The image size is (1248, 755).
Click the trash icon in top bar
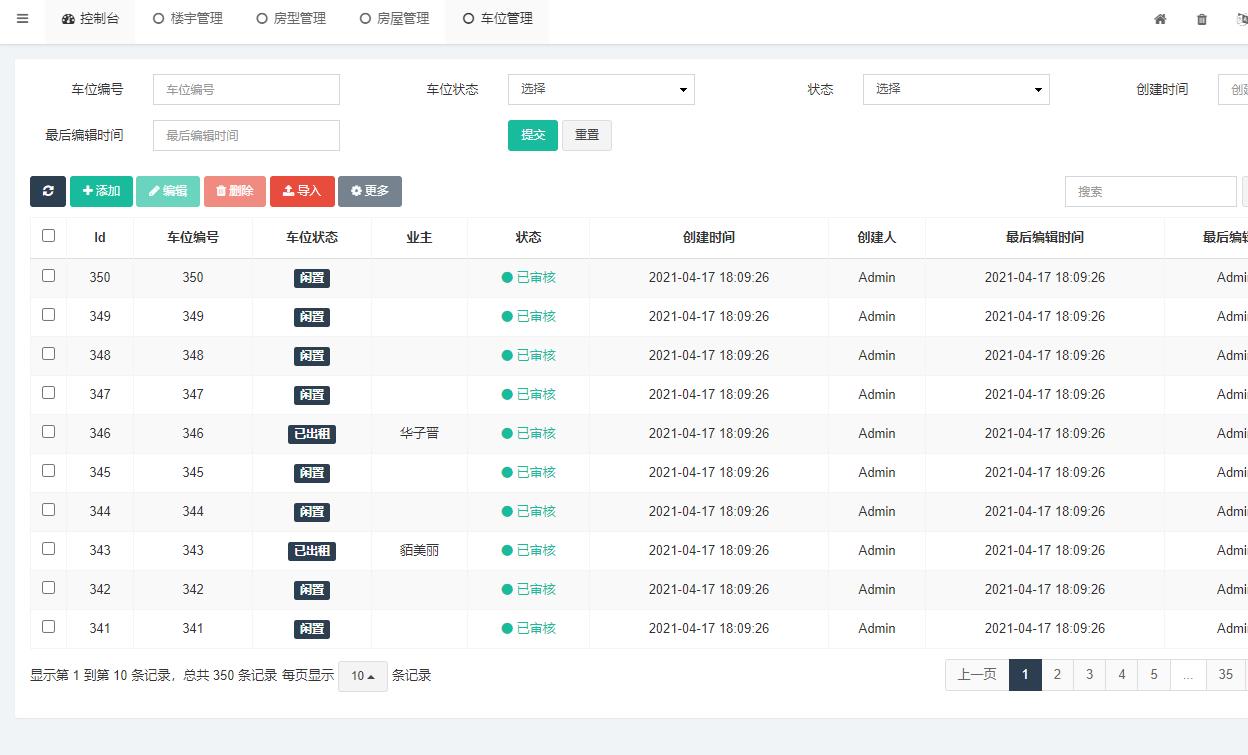coord(1202,19)
